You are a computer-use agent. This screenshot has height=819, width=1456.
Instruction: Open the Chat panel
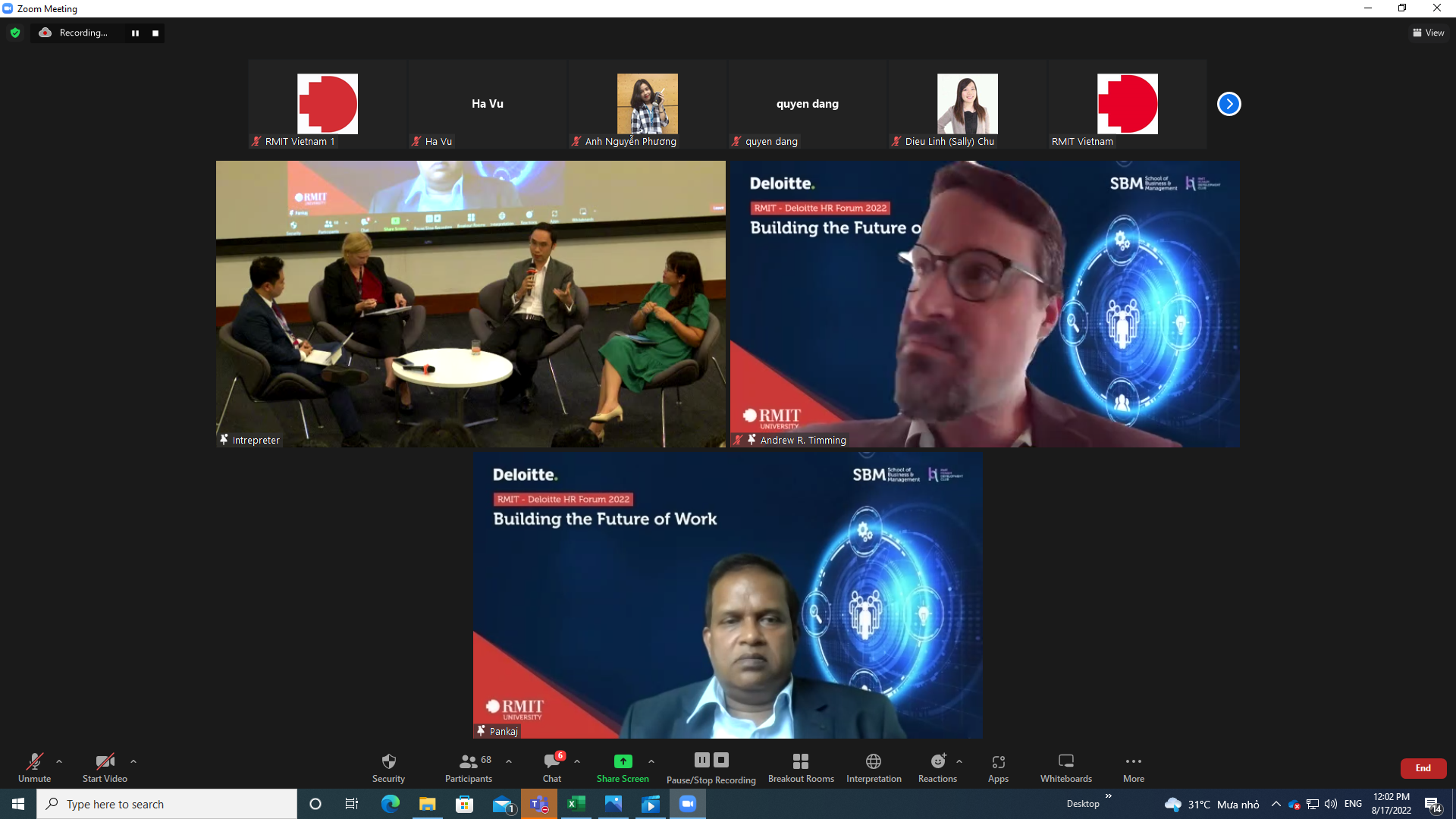click(552, 767)
